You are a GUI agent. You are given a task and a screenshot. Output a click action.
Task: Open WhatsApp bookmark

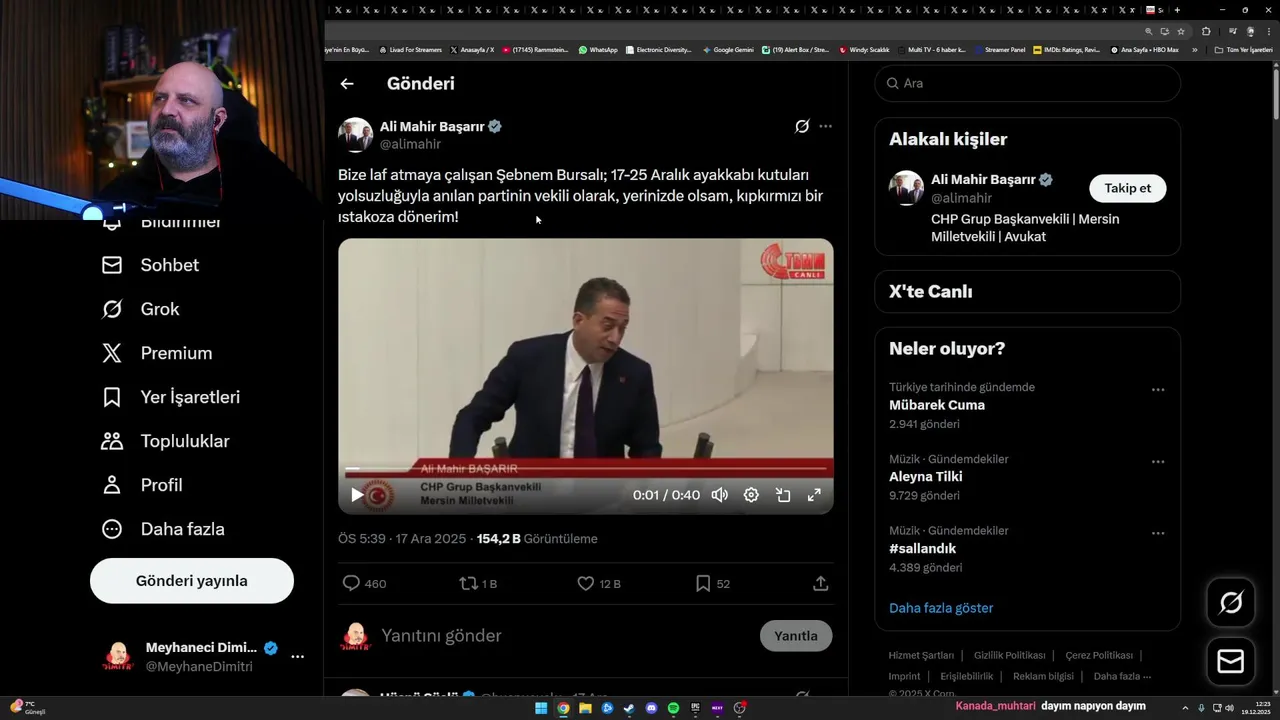tap(598, 49)
